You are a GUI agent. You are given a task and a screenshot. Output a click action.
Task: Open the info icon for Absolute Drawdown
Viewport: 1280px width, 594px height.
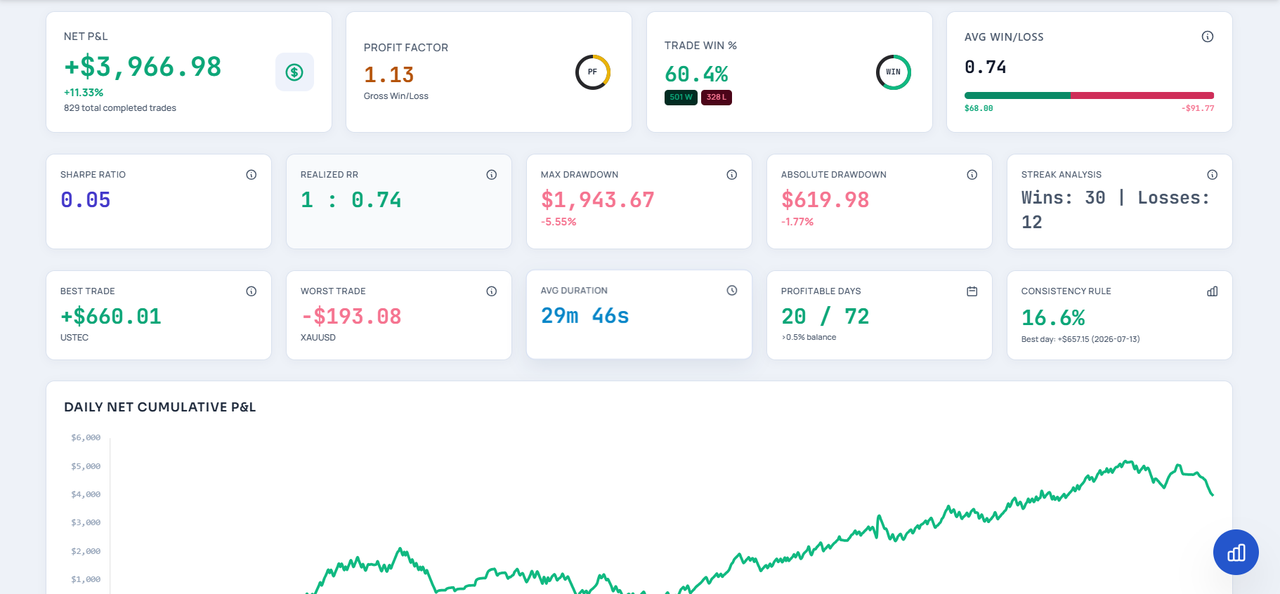tap(972, 174)
